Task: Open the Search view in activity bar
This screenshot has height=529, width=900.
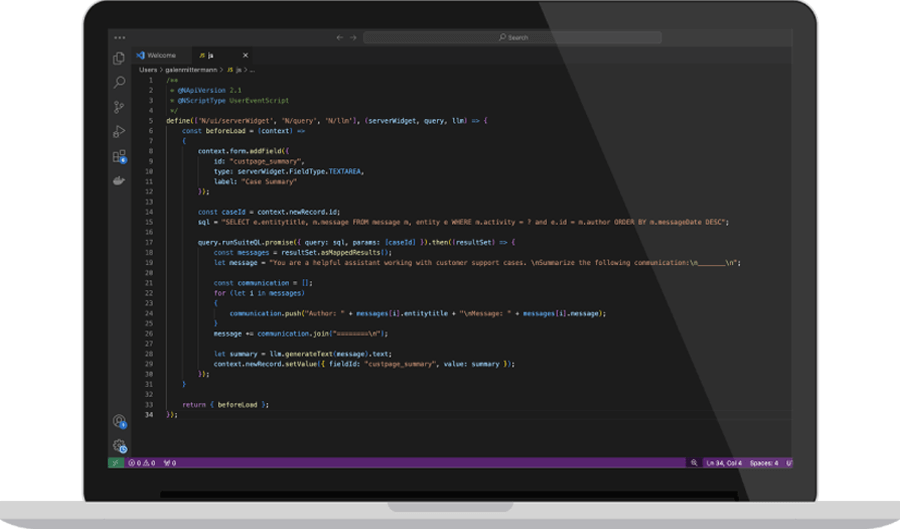Action: (x=119, y=82)
